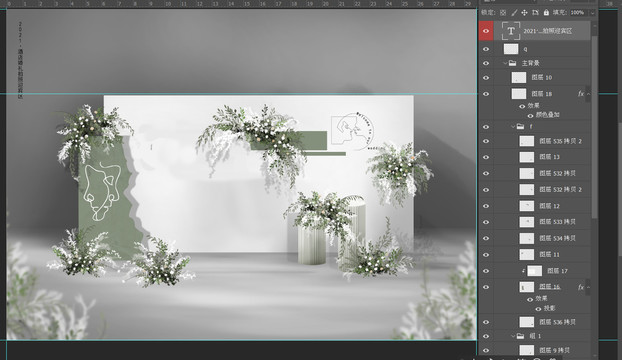Toggle the 投影 drop shadow effect visibility
The image size is (622, 360).
(538, 309)
